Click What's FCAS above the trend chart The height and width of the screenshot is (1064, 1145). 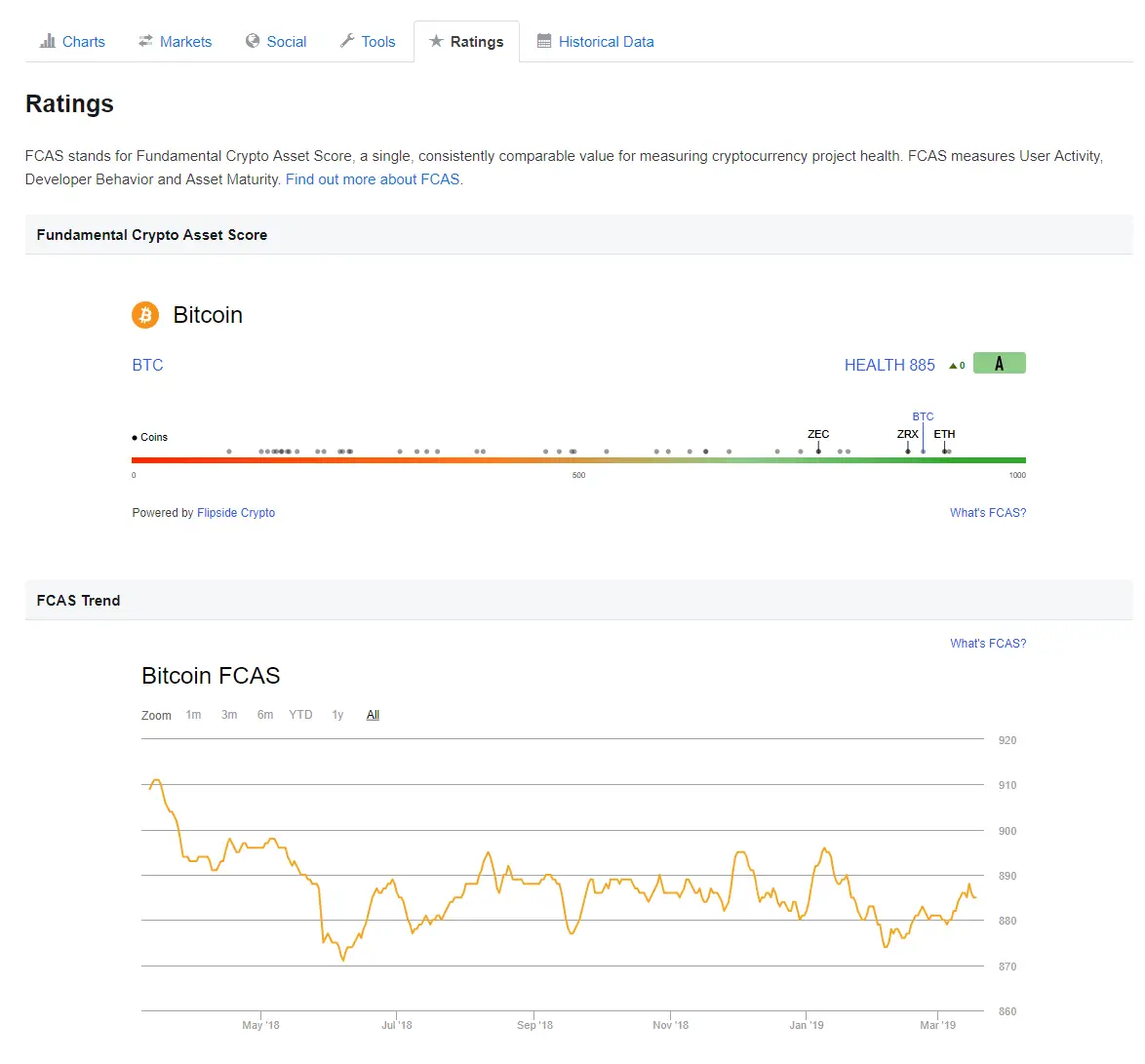(x=988, y=644)
